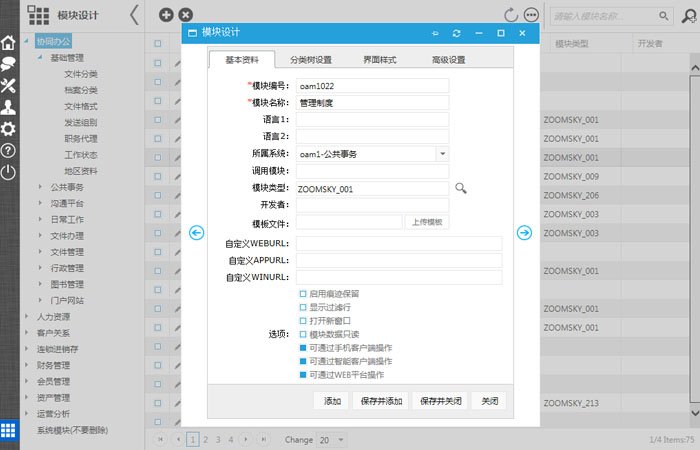Viewport: 700px width, 450px height.
Task: Click the 保存并关闭 button
Action: 440,401
